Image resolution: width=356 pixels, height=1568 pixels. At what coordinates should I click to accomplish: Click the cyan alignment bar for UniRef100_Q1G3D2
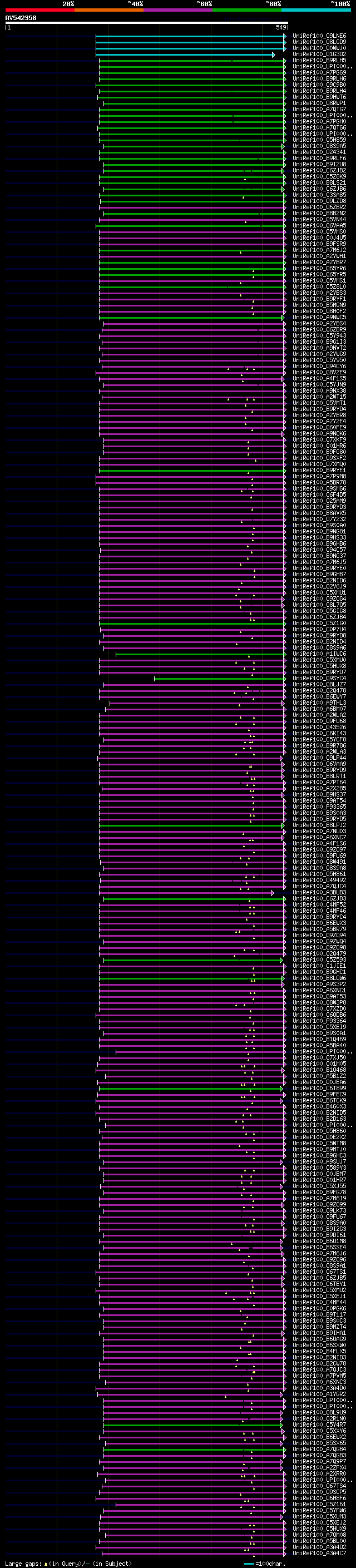[x=185, y=55]
